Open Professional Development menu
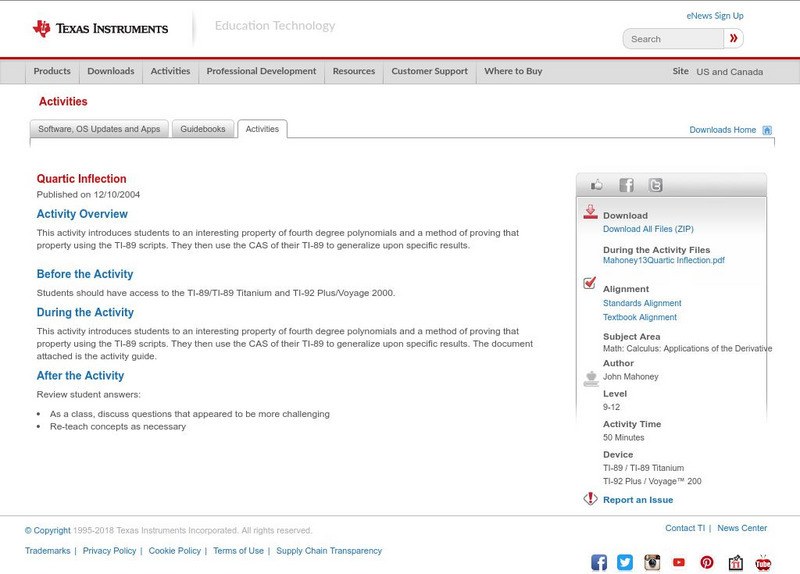Viewport: 800px width, 574px height. point(261,71)
